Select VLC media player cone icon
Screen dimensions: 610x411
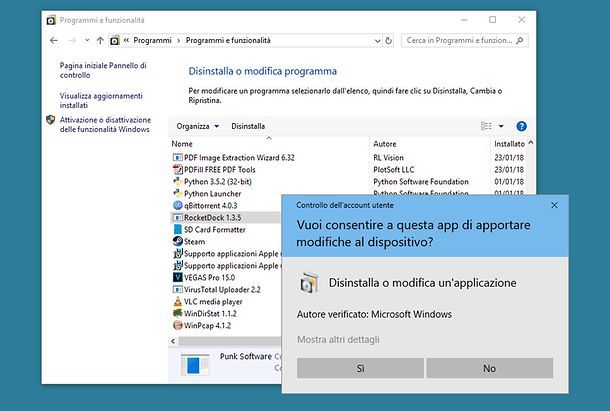coord(177,301)
